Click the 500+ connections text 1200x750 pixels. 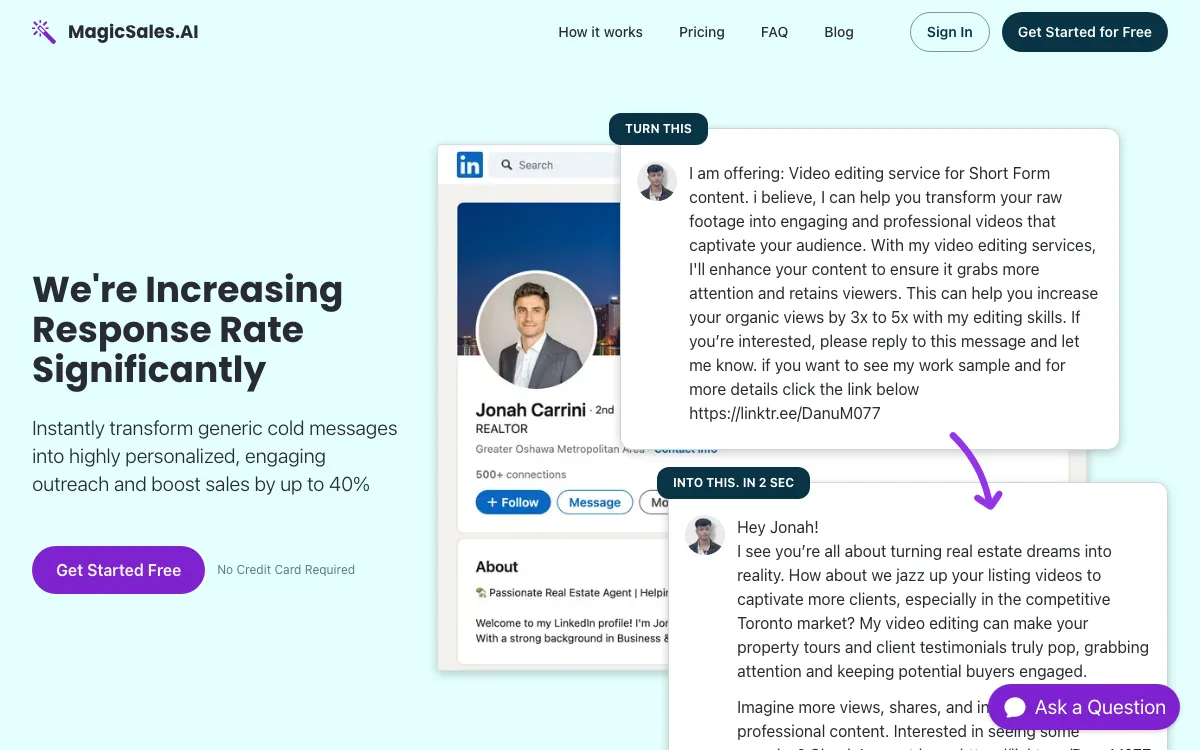[x=521, y=475]
